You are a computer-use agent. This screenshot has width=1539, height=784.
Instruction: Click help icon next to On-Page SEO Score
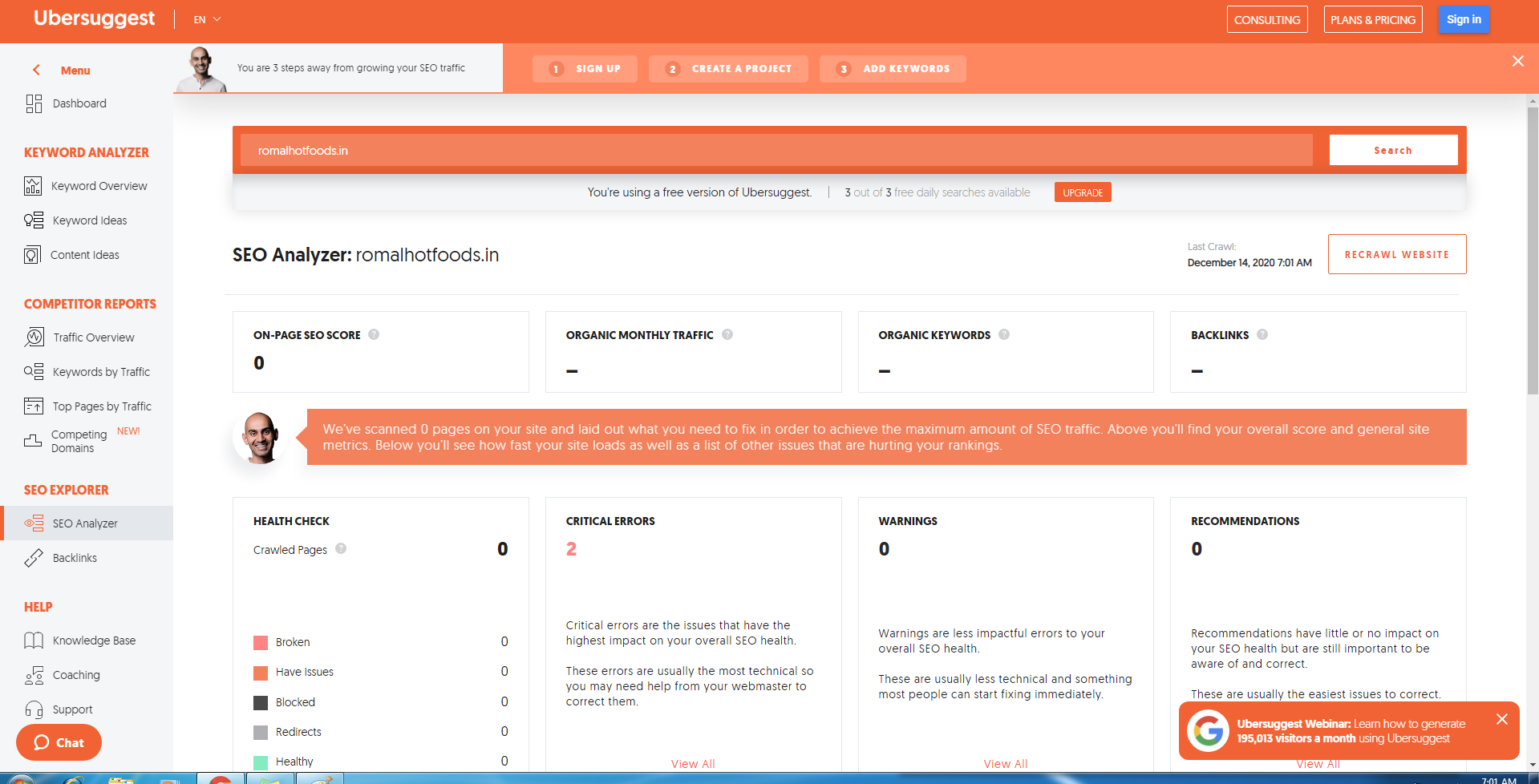point(374,334)
